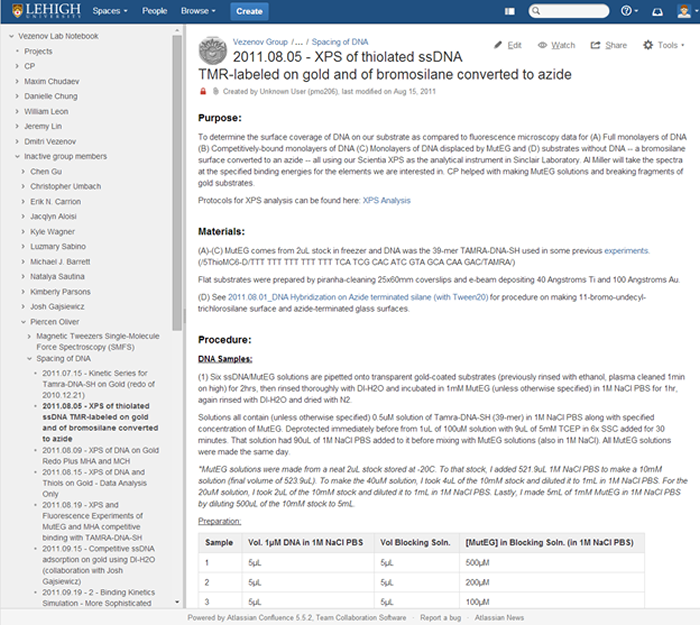Screen dimensions: 700x625
Task: Click Vezenov Group breadcrumb link
Action: (x=260, y=42)
